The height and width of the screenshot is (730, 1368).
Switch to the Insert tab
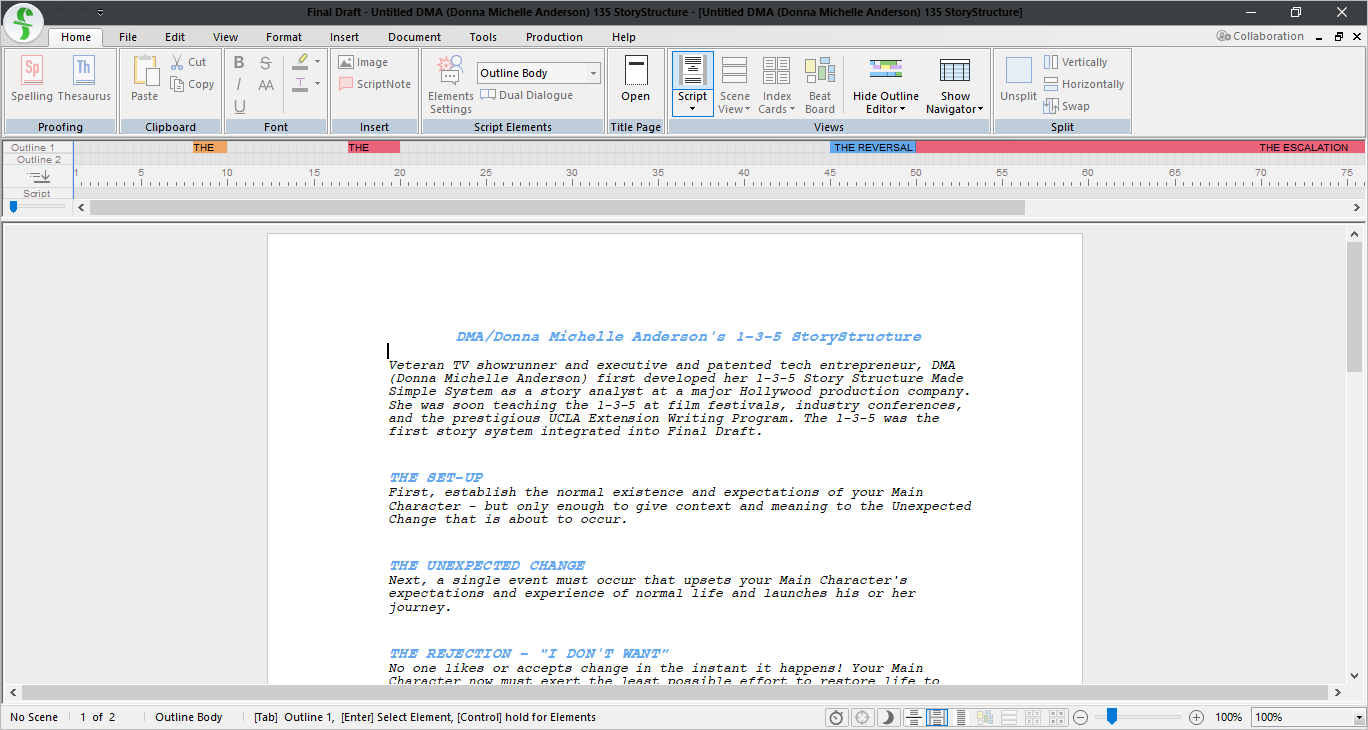pos(344,37)
